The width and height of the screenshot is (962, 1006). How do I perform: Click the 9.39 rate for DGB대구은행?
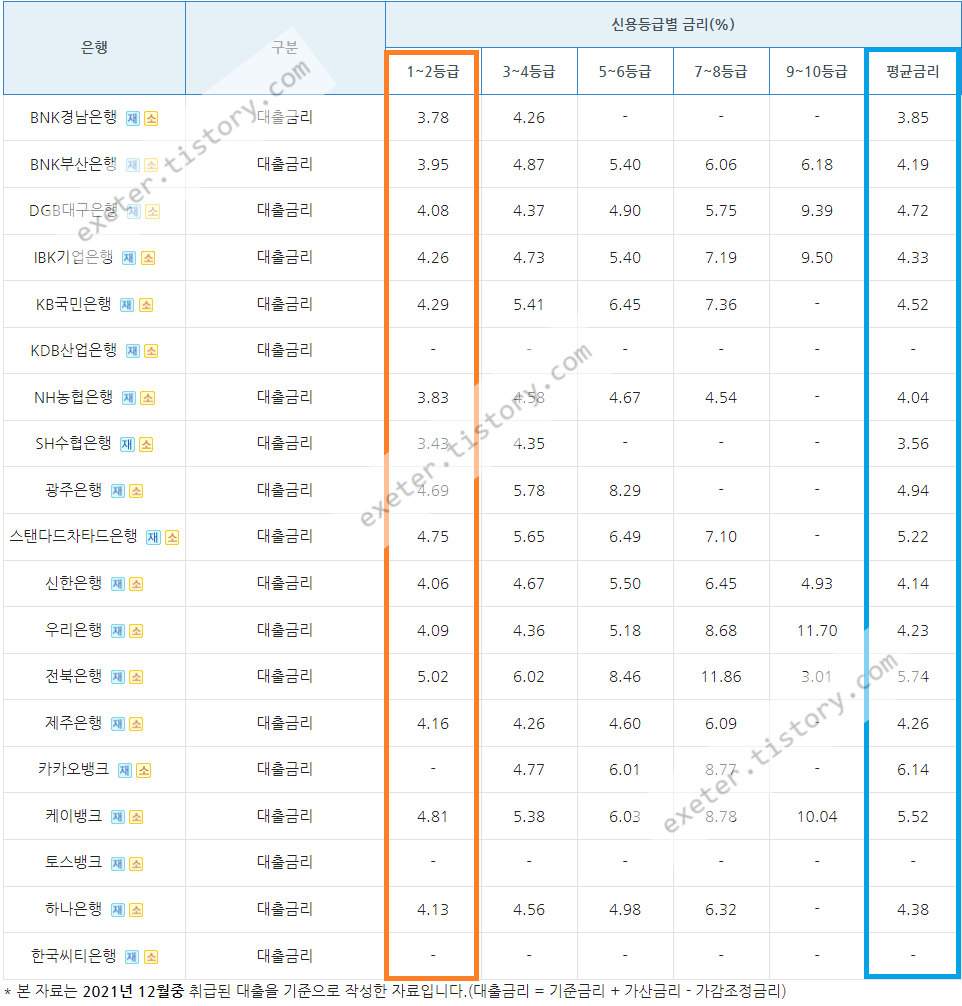tap(817, 211)
